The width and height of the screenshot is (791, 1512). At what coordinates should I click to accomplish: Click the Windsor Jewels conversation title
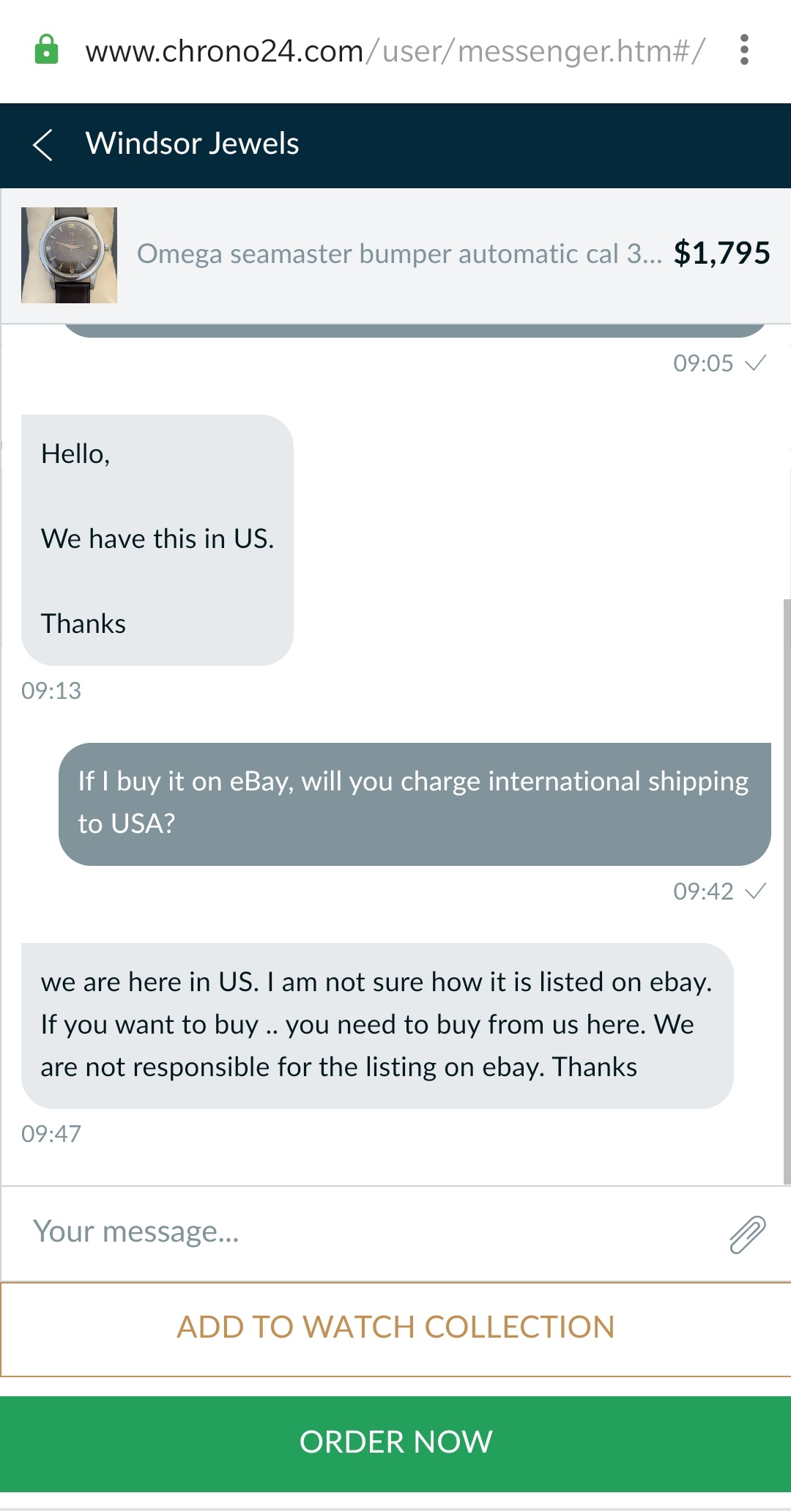[192, 144]
